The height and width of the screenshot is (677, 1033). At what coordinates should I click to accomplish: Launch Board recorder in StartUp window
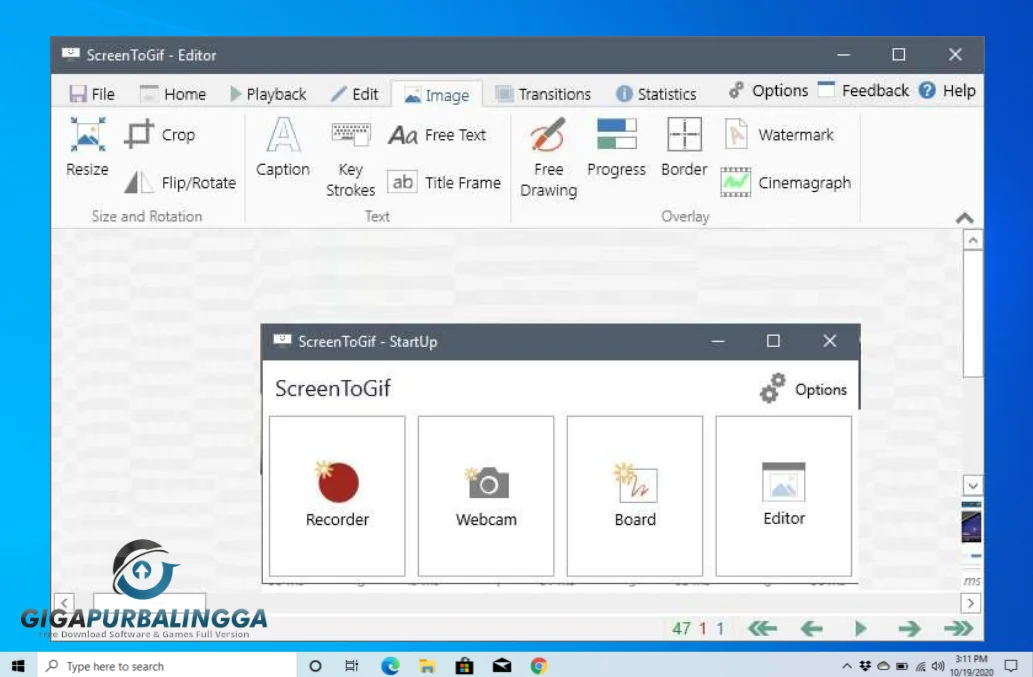pos(635,496)
